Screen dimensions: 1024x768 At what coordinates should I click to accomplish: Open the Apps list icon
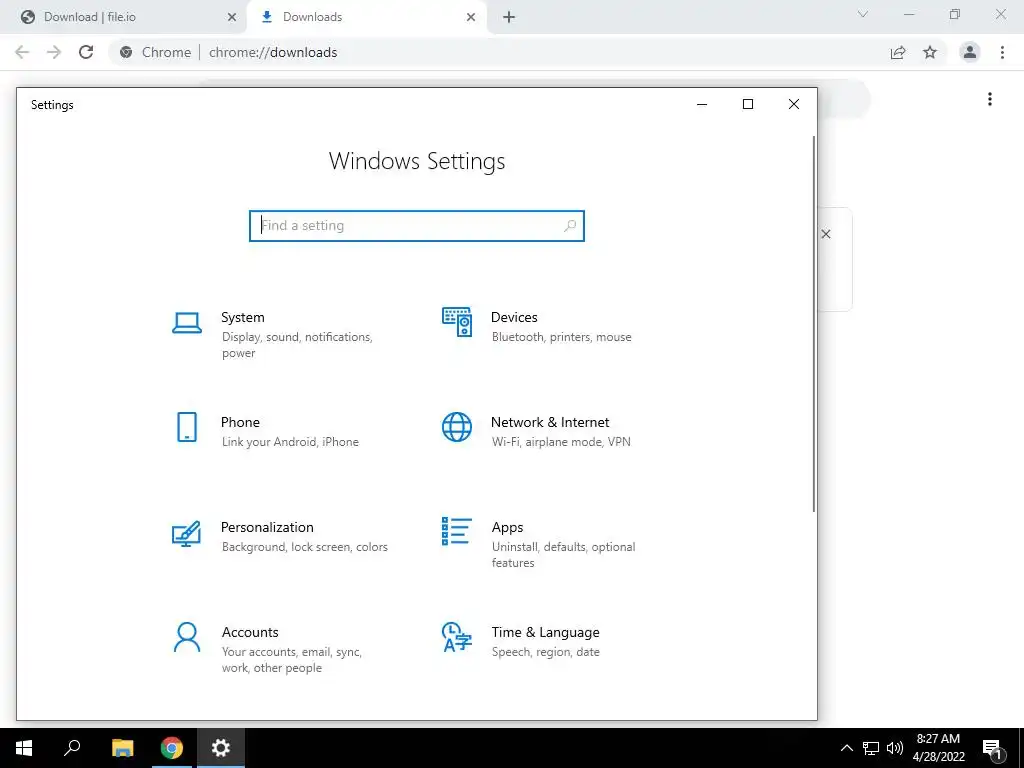pyautogui.click(x=456, y=531)
